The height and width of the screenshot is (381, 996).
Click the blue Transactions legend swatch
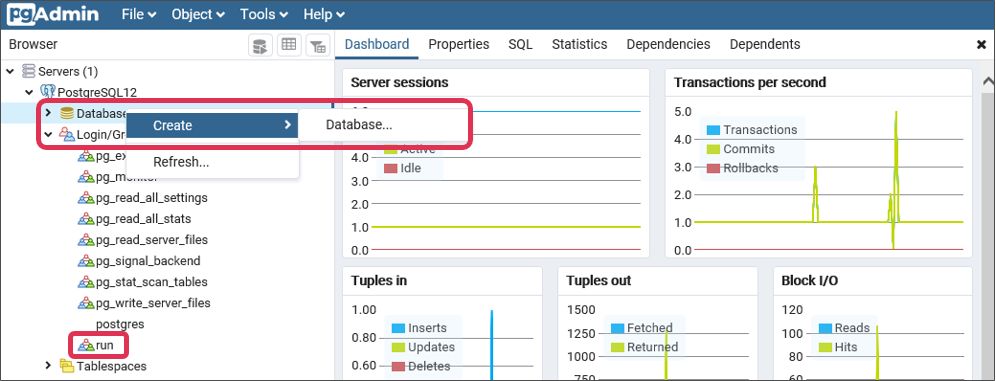point(713,130)
